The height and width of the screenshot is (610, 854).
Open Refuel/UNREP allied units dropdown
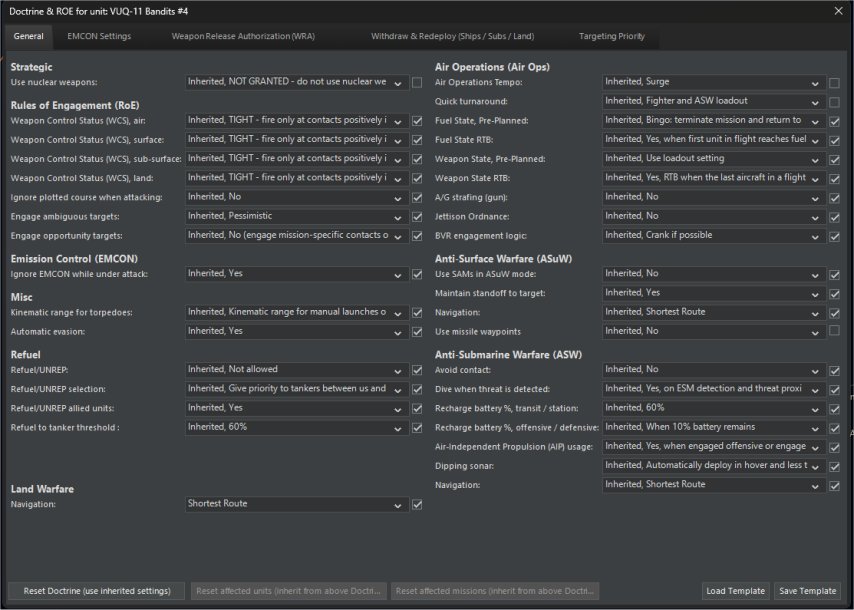click(x=297, y=408)
